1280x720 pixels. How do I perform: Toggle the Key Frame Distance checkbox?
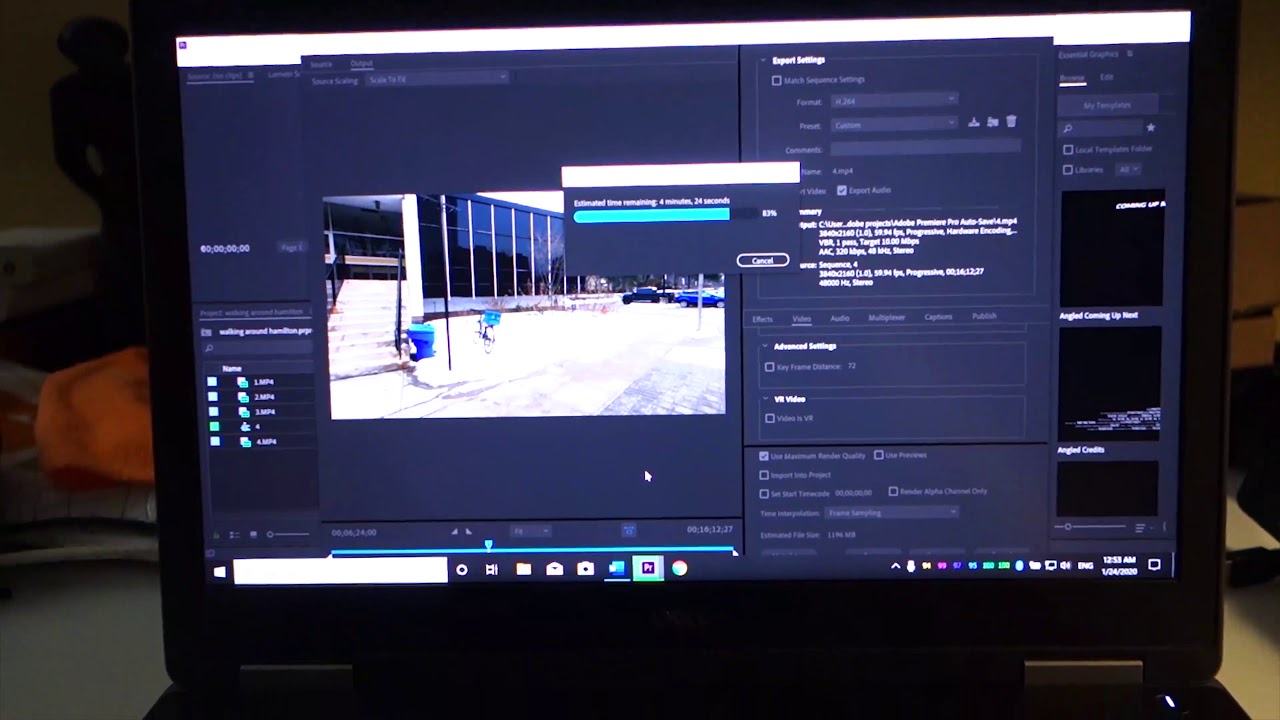click(769, 367)
